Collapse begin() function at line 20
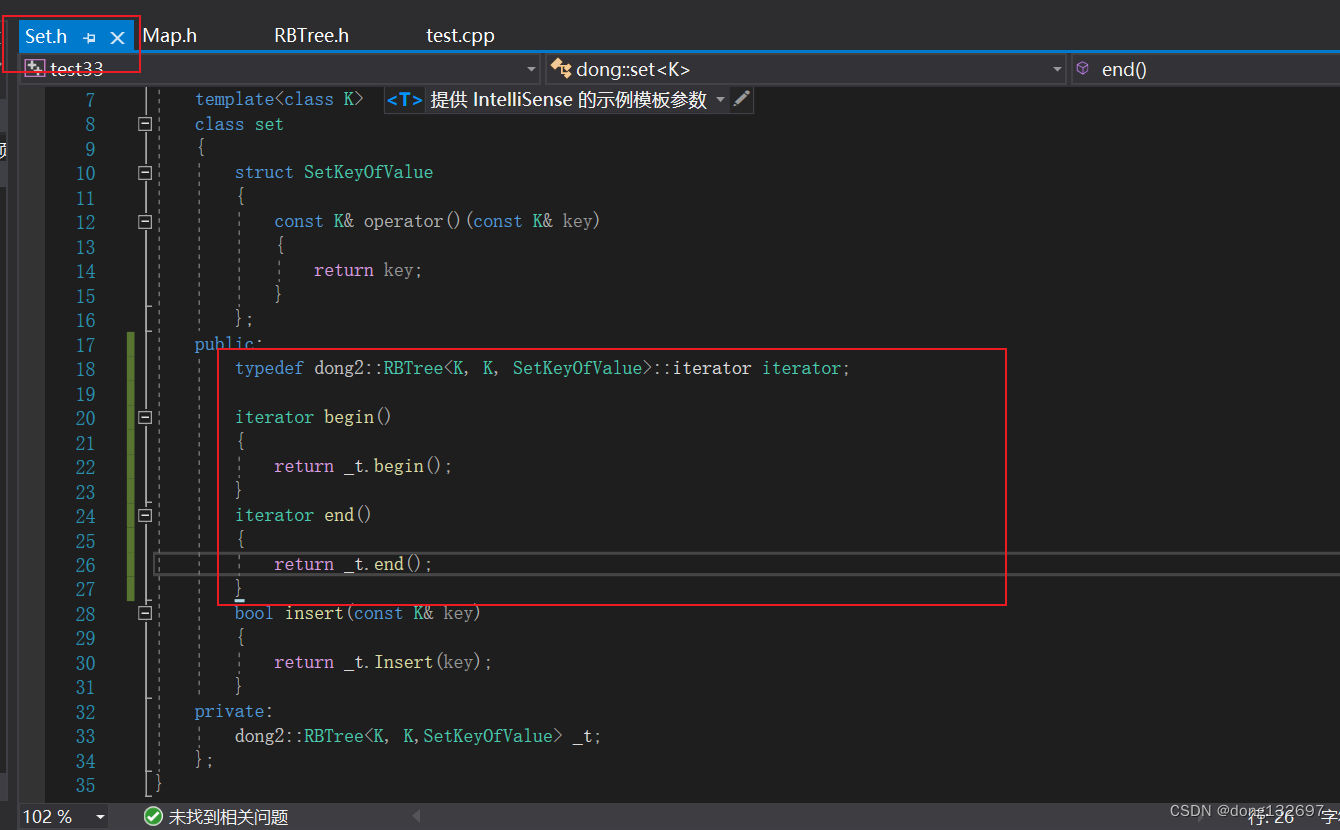 tap(145, 417)
